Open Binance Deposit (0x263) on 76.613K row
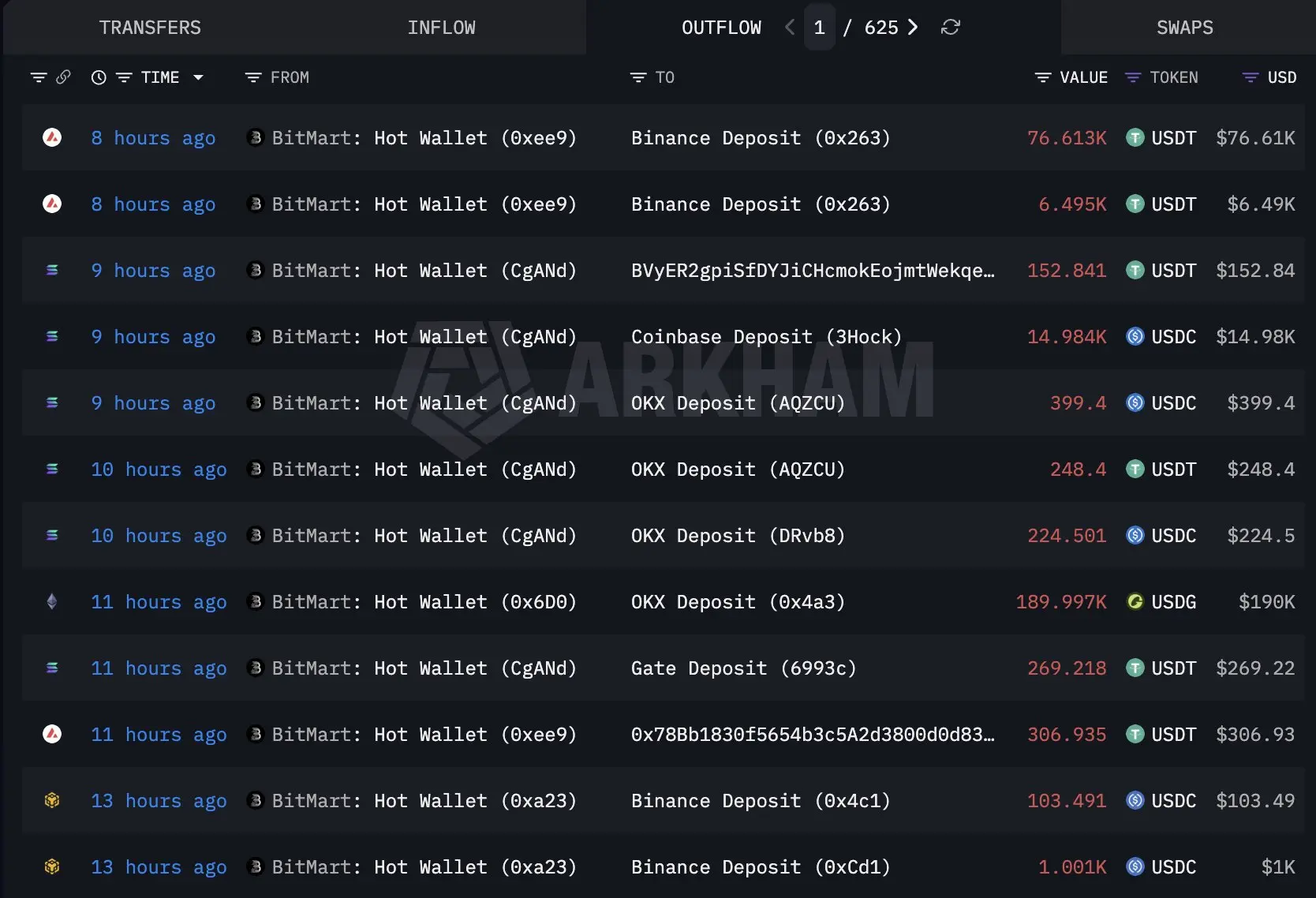This screenshot has height=898, width=1316. pyautogui.click(x=761, y=137)
